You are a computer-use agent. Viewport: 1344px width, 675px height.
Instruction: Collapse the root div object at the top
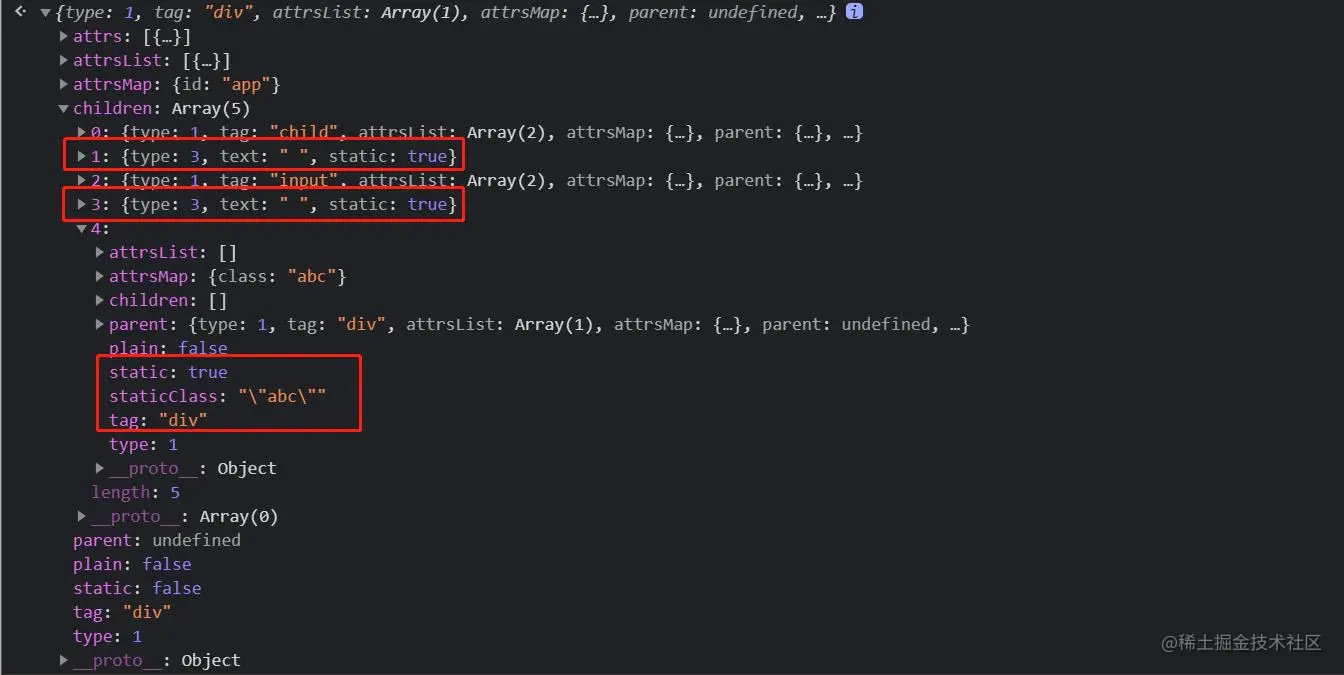(x=45, y=12)
